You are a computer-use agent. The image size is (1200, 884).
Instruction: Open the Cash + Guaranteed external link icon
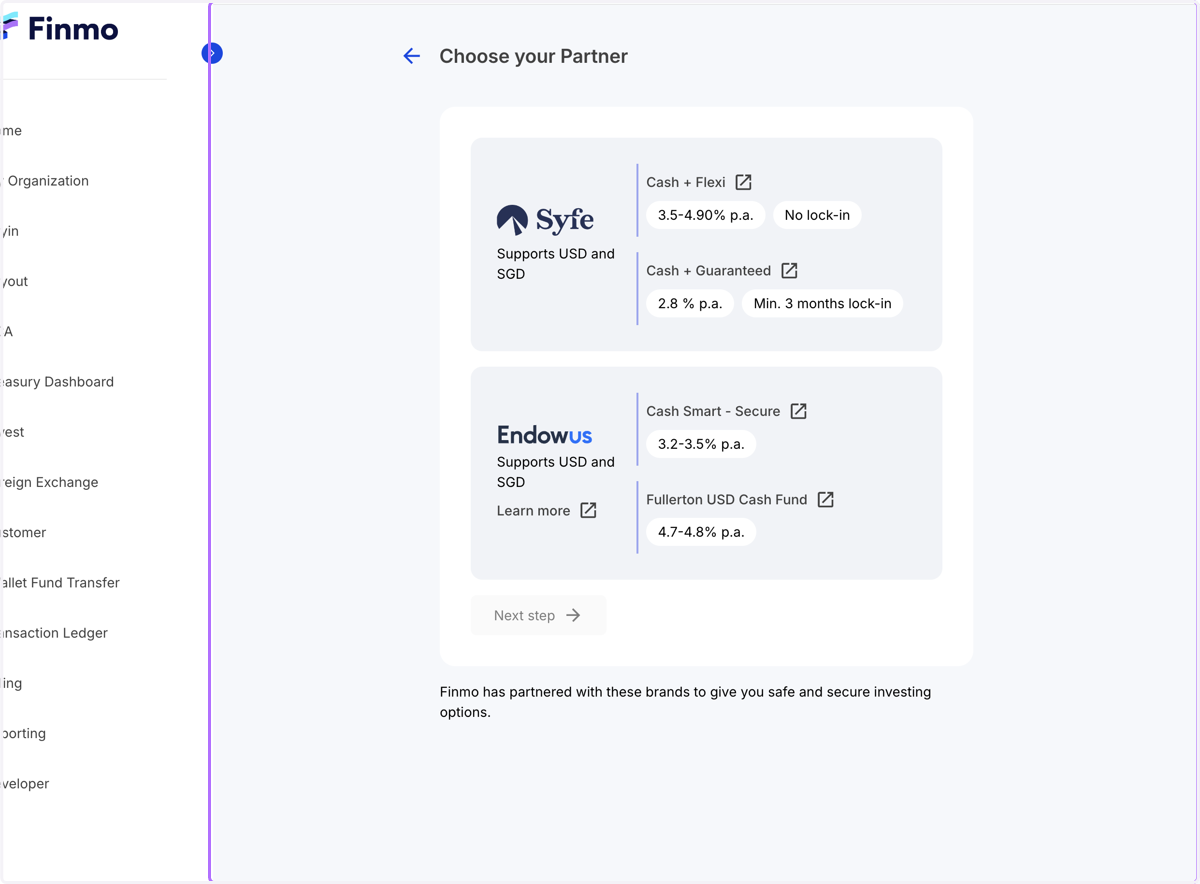coord(789,271)
